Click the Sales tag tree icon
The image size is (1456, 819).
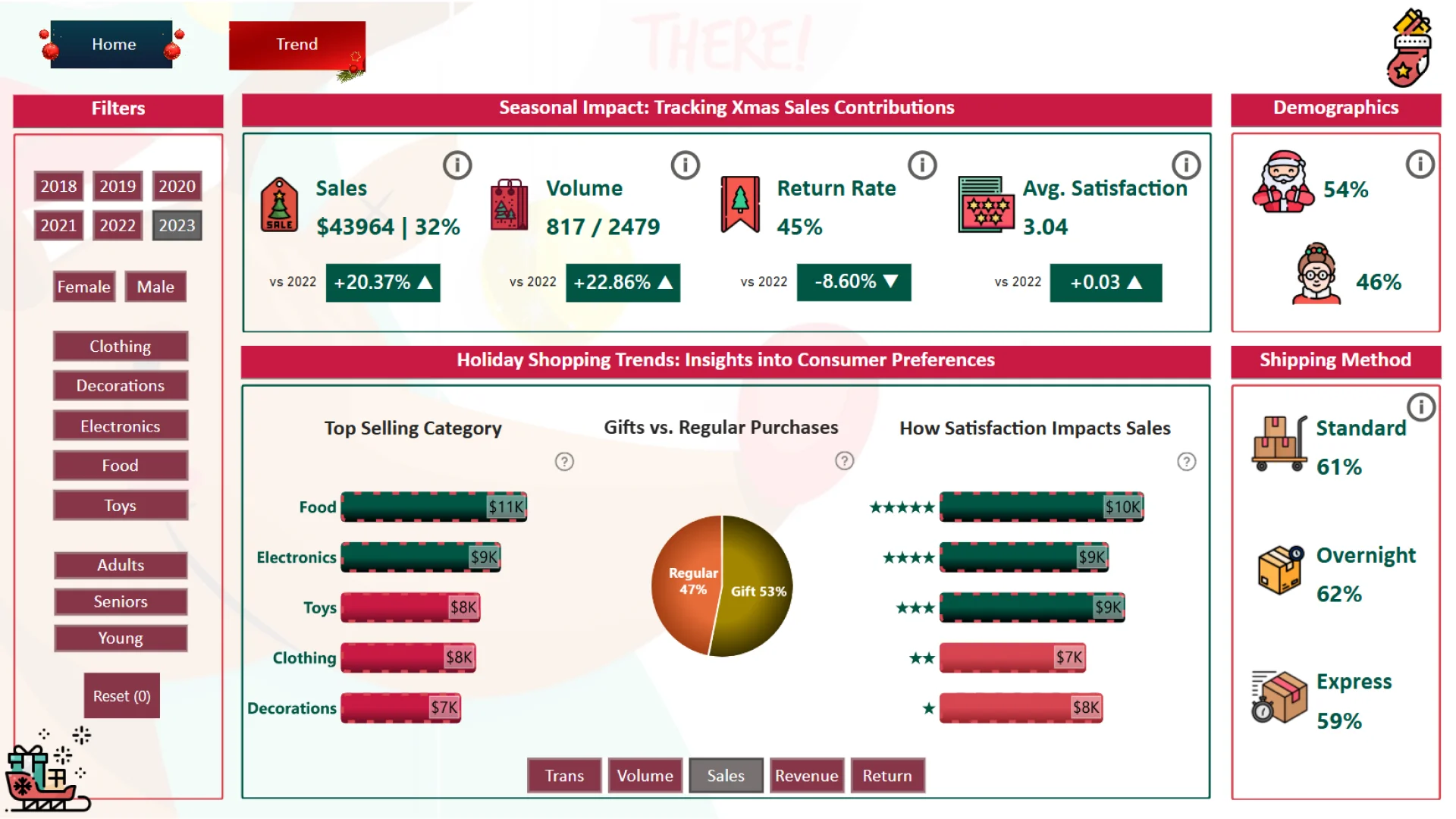(280, 205)
